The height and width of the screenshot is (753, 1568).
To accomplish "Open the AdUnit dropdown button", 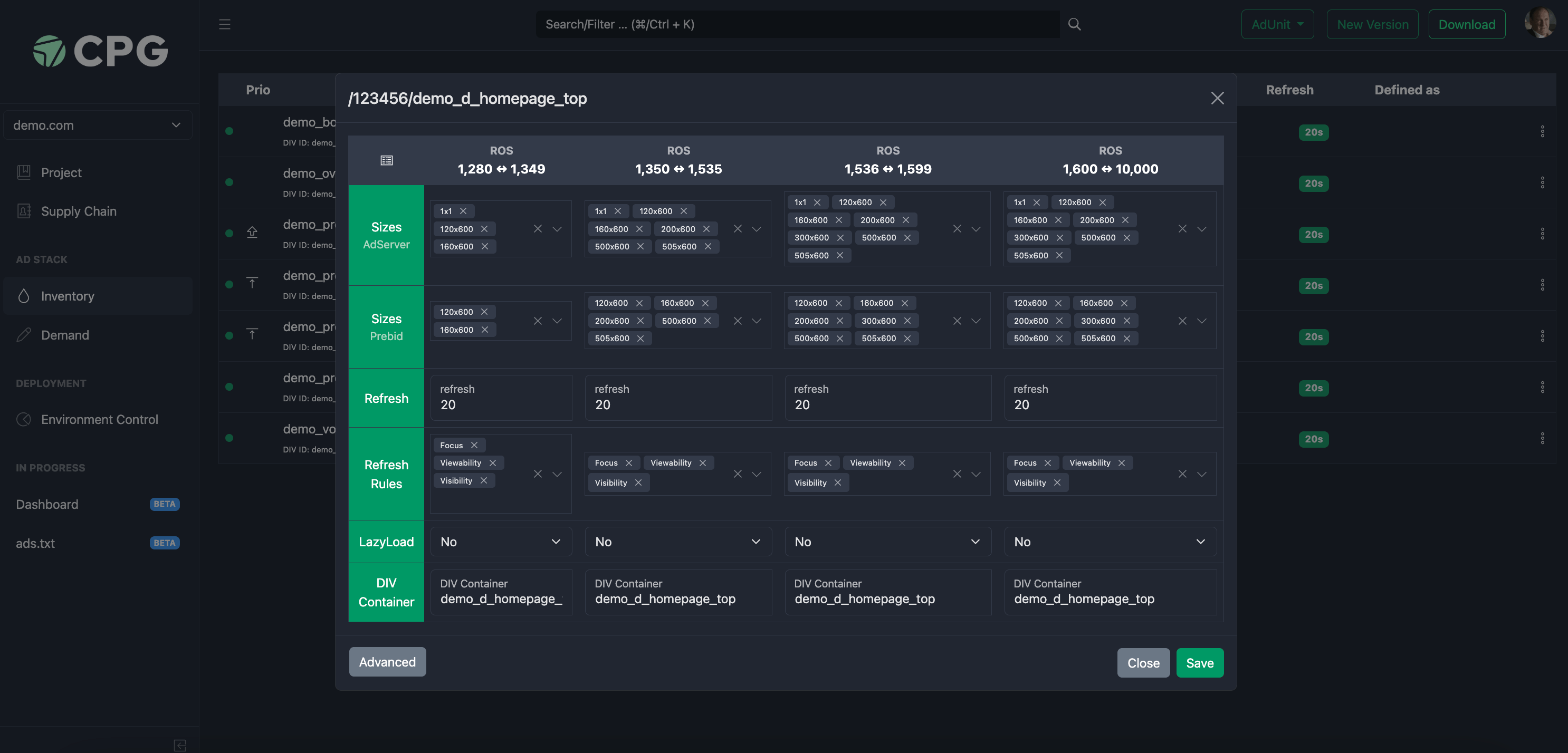I will coord(1277,24).
